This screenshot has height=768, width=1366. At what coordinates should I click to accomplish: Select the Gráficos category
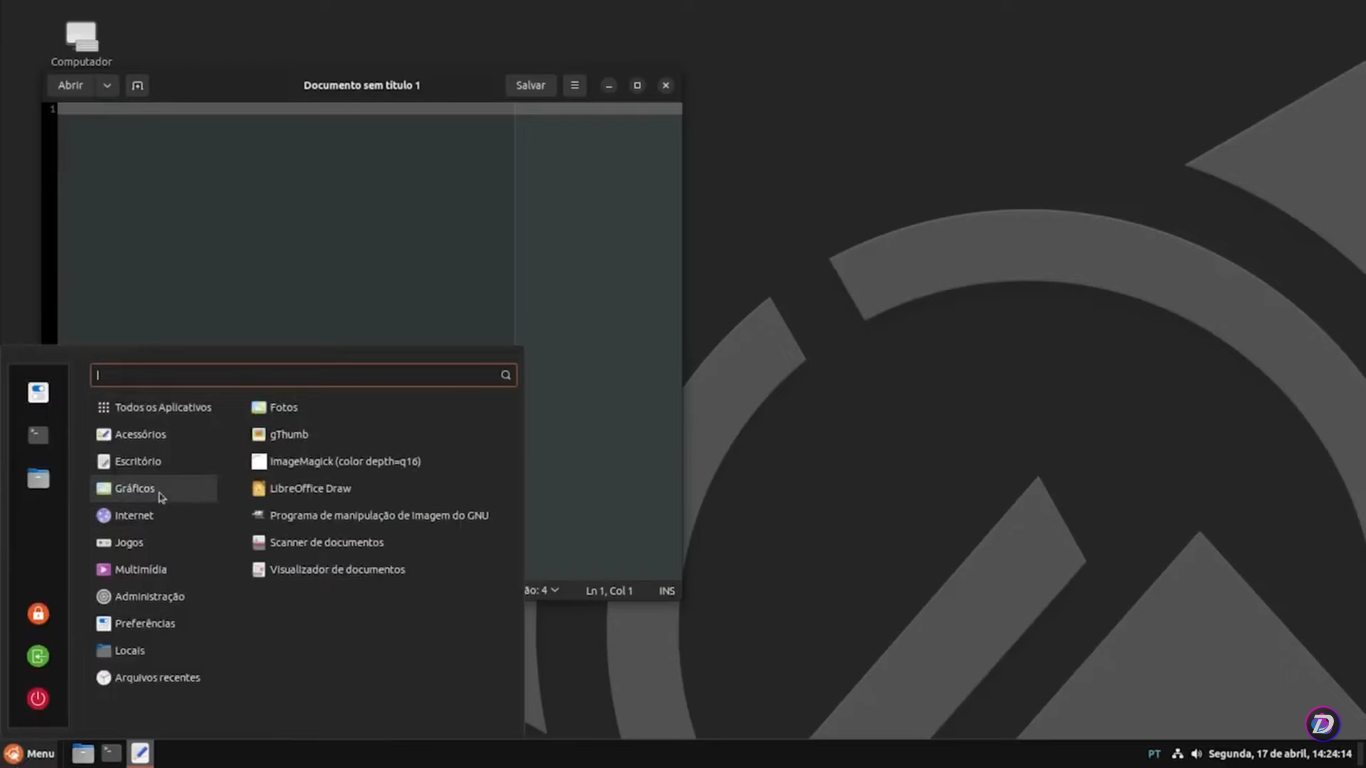(x=133, y=488)
